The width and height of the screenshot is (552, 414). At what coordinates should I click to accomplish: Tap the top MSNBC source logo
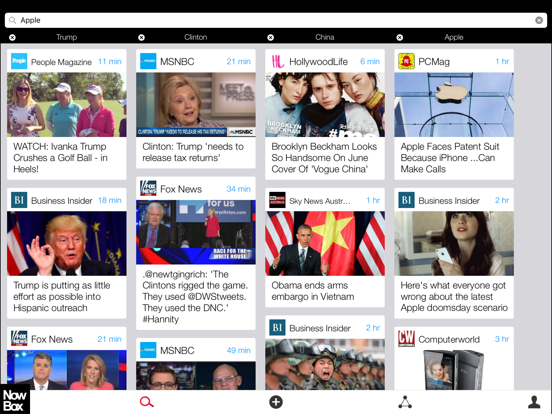coord(148,61)
